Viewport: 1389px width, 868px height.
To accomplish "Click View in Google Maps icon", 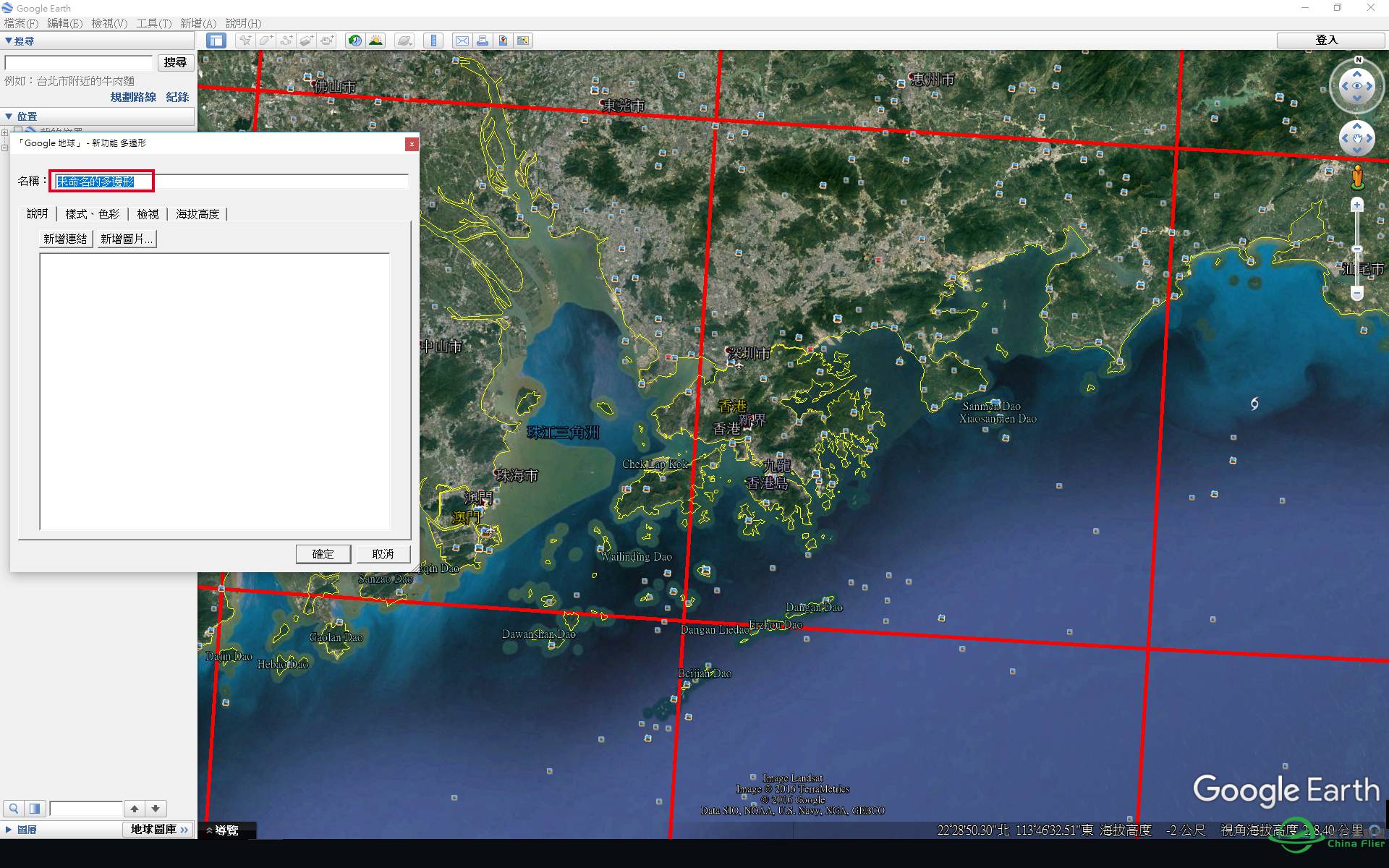I will (x=522, y=41).
